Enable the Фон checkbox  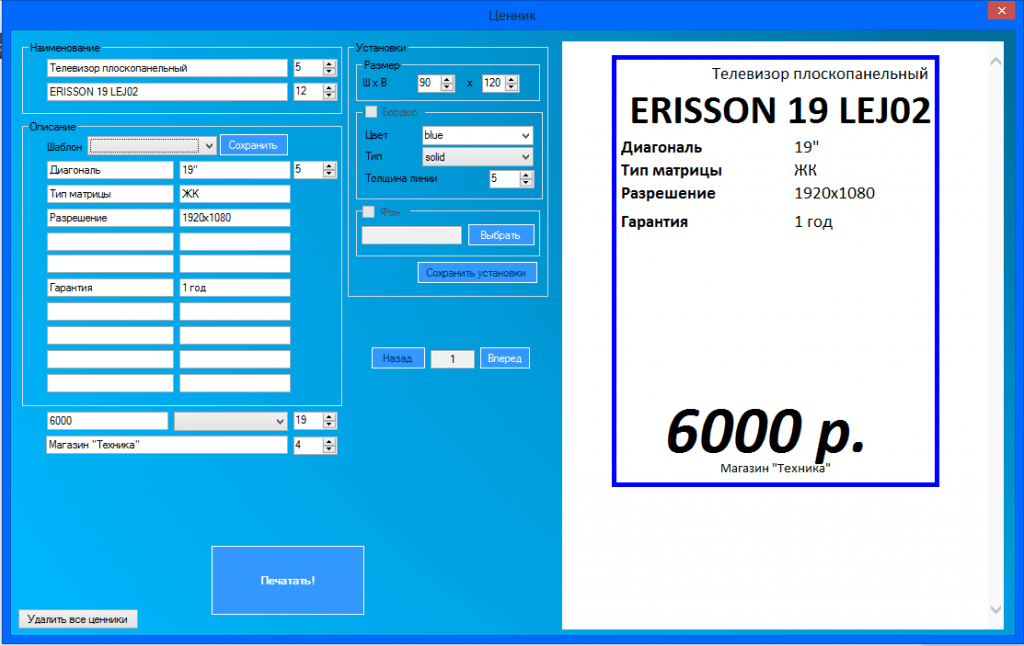click(368, 212)
